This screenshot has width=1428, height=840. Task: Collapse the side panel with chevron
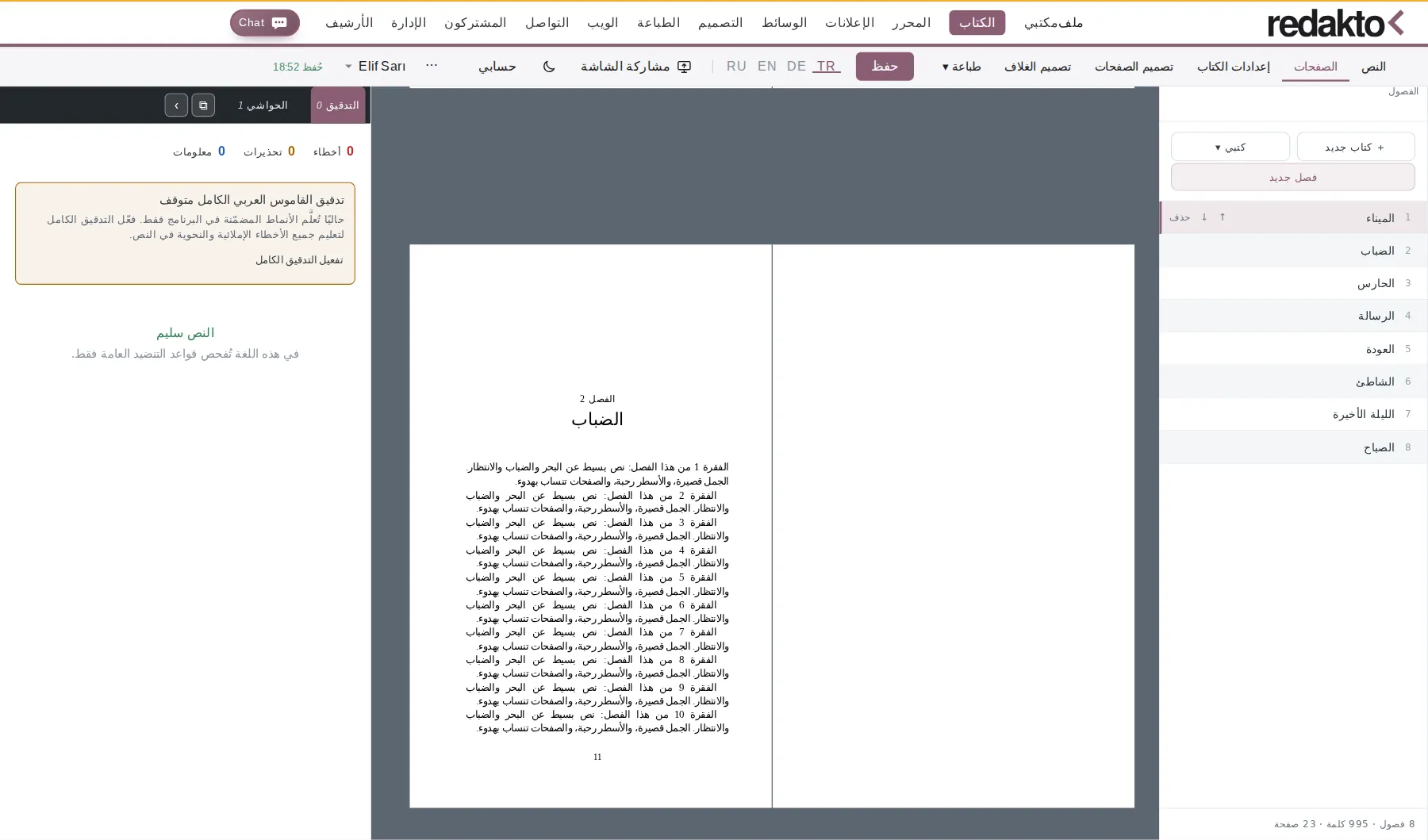point(176,105)
